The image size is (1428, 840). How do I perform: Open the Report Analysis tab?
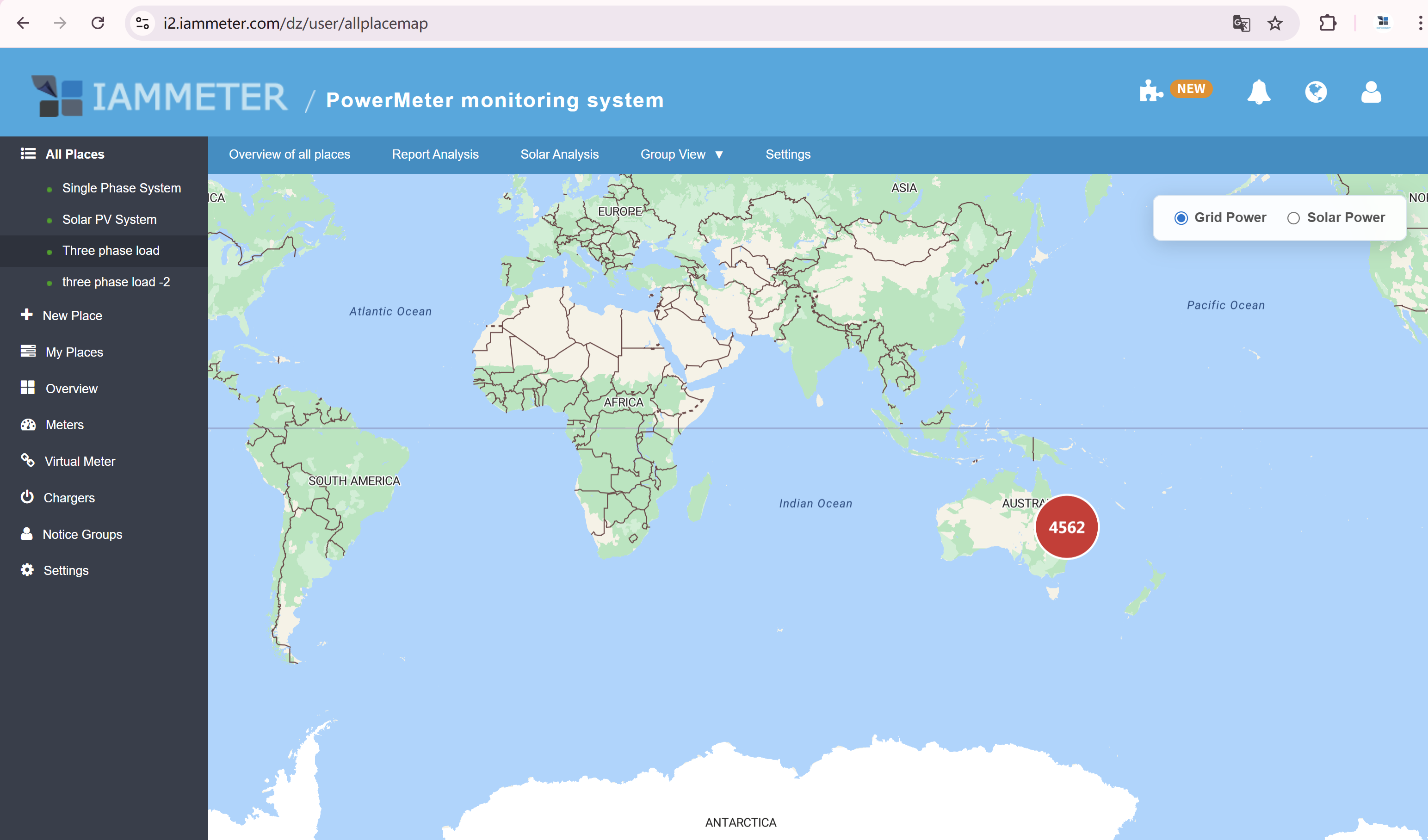click(x=435, y=154)
